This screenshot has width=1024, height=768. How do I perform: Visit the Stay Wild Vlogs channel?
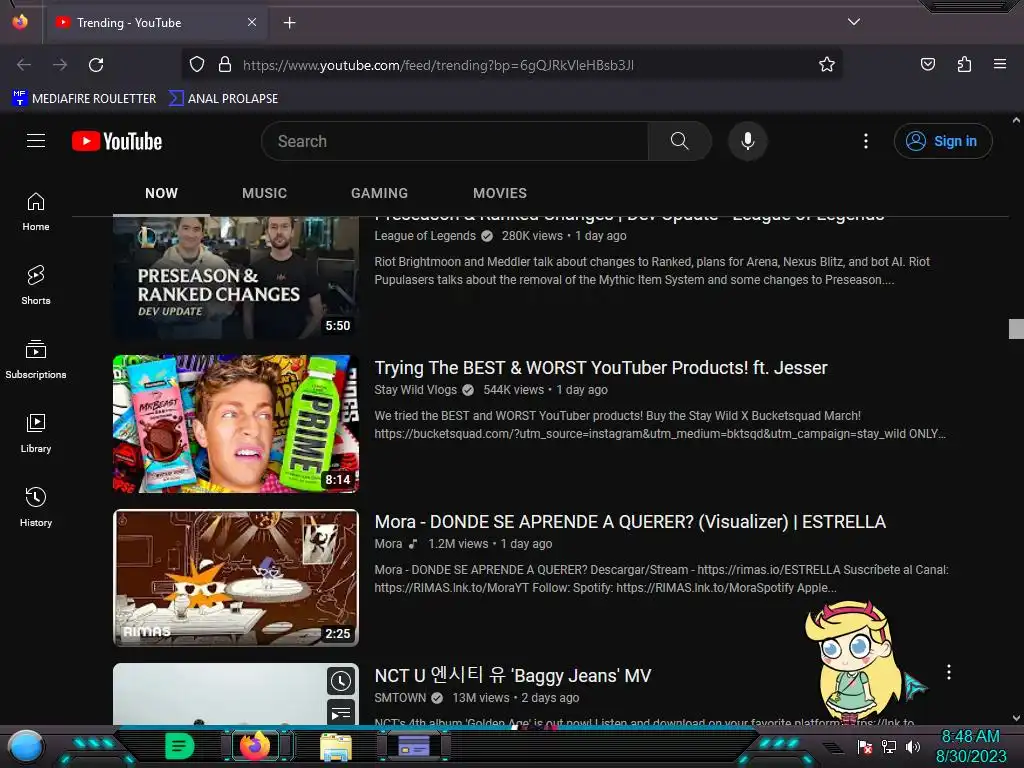point(415,390)
